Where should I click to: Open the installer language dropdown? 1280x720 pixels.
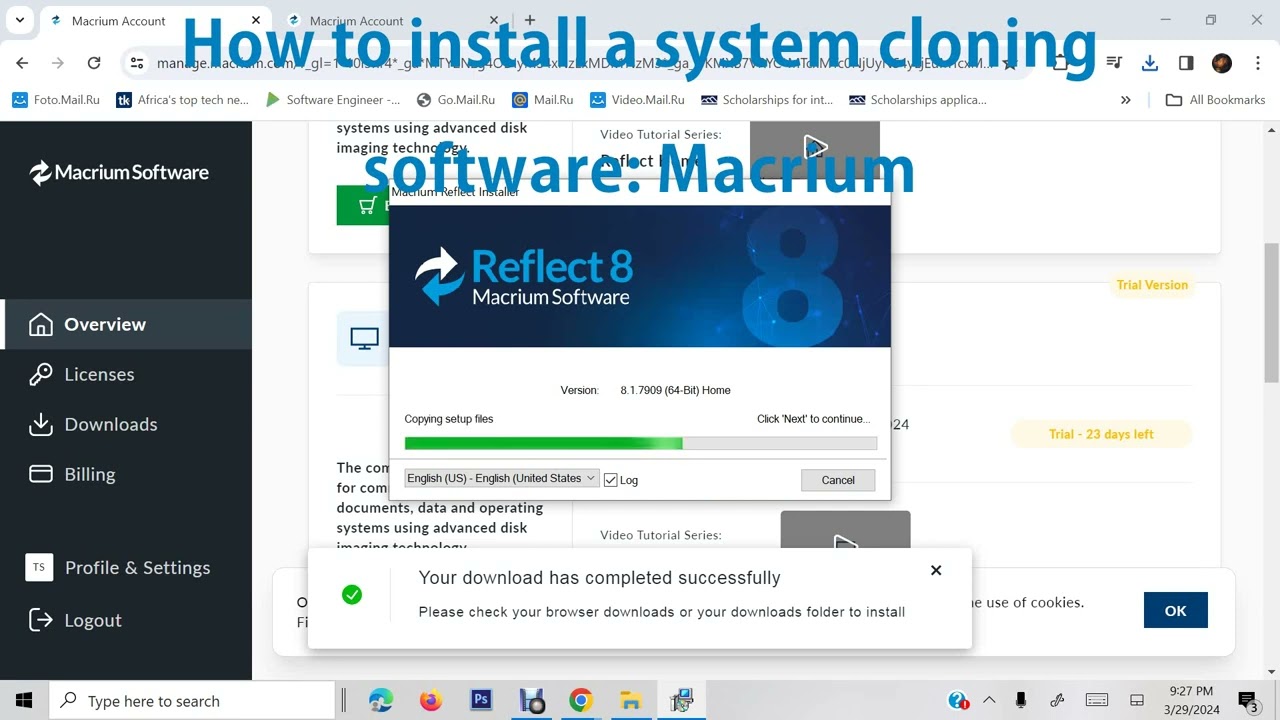tap(501, 478)
